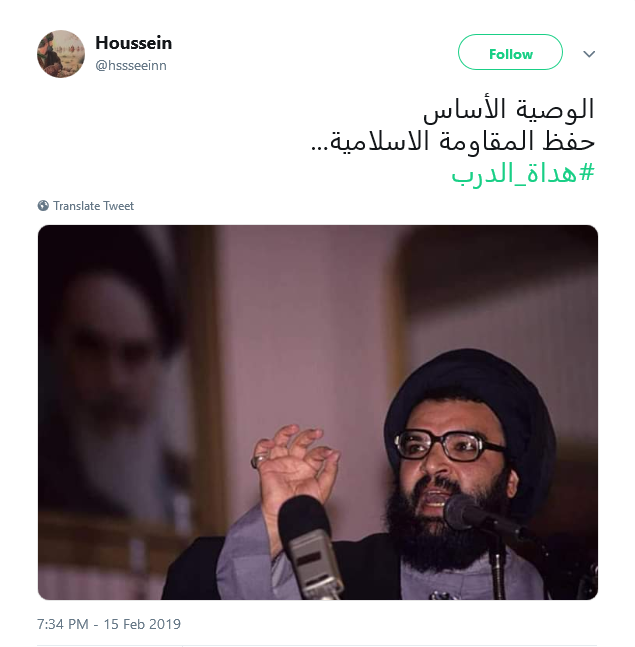The image size is (635, 647).
Task: Open Houssein's profile avatar picture
Action: (61, 54)
